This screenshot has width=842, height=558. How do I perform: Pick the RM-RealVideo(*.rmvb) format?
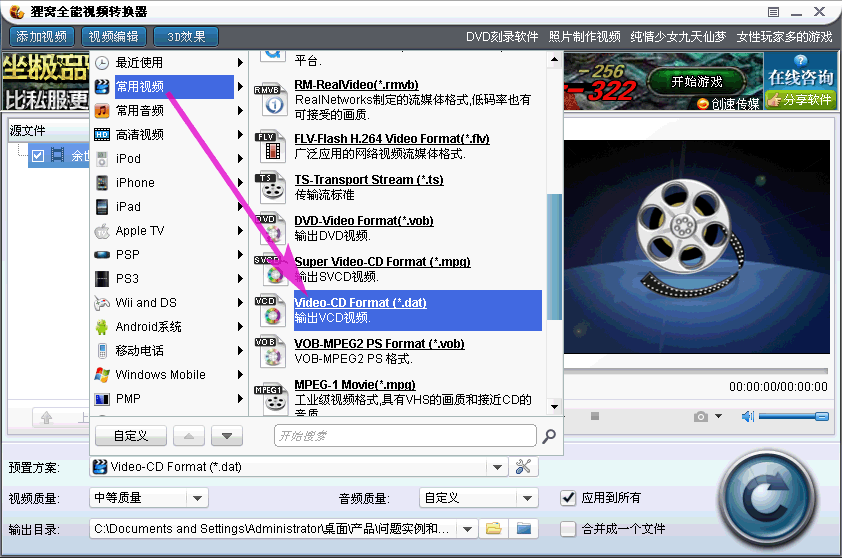point(357,85)
